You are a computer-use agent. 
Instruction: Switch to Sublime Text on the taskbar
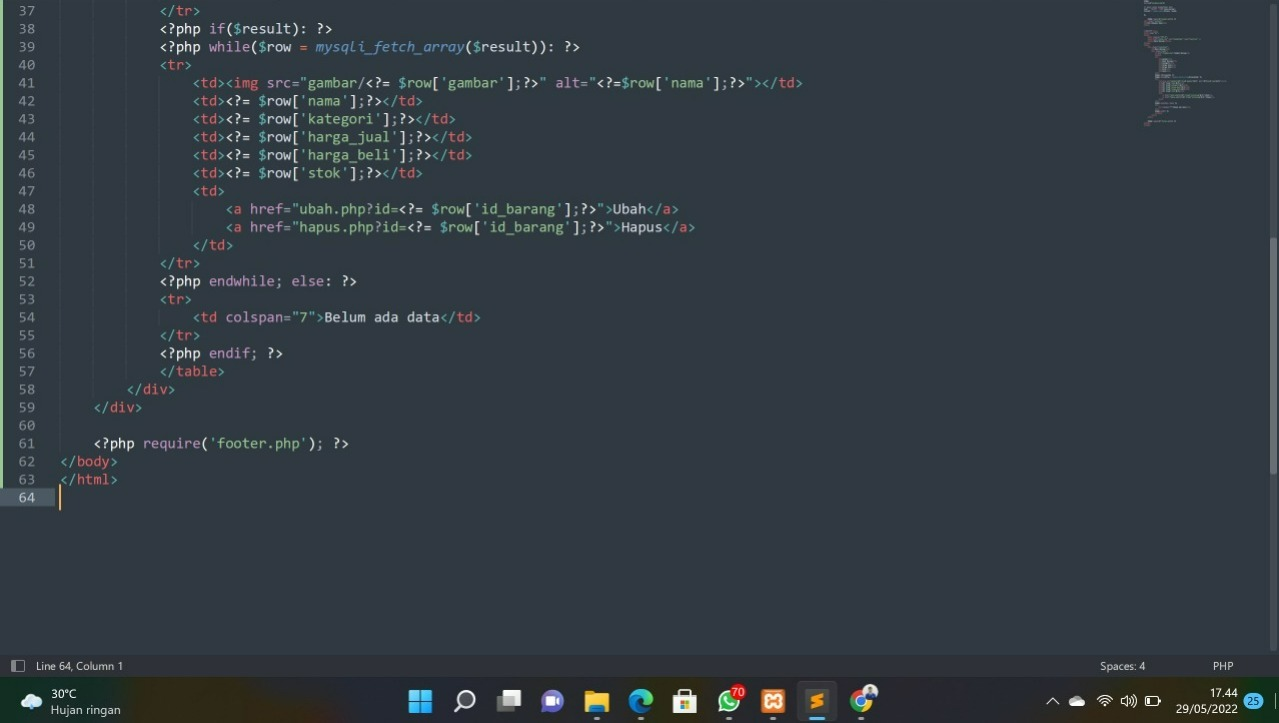click(x=816, y=701)
